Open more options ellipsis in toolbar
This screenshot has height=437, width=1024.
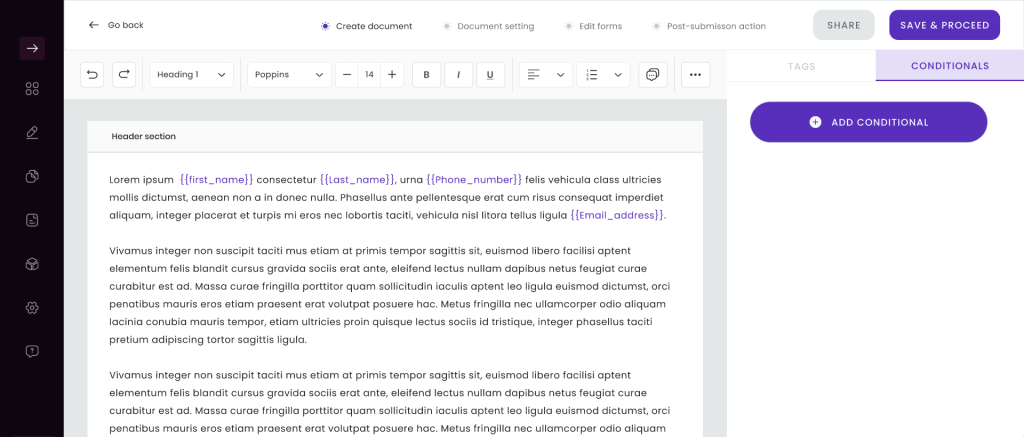(x=696, y=75)
